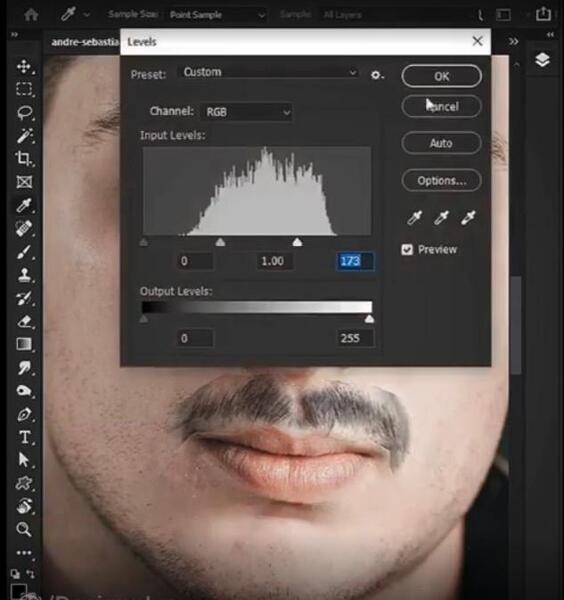Select the Pen tool
Screen dimensions: 564x600
pyautogui.click(x=24, y=414)
